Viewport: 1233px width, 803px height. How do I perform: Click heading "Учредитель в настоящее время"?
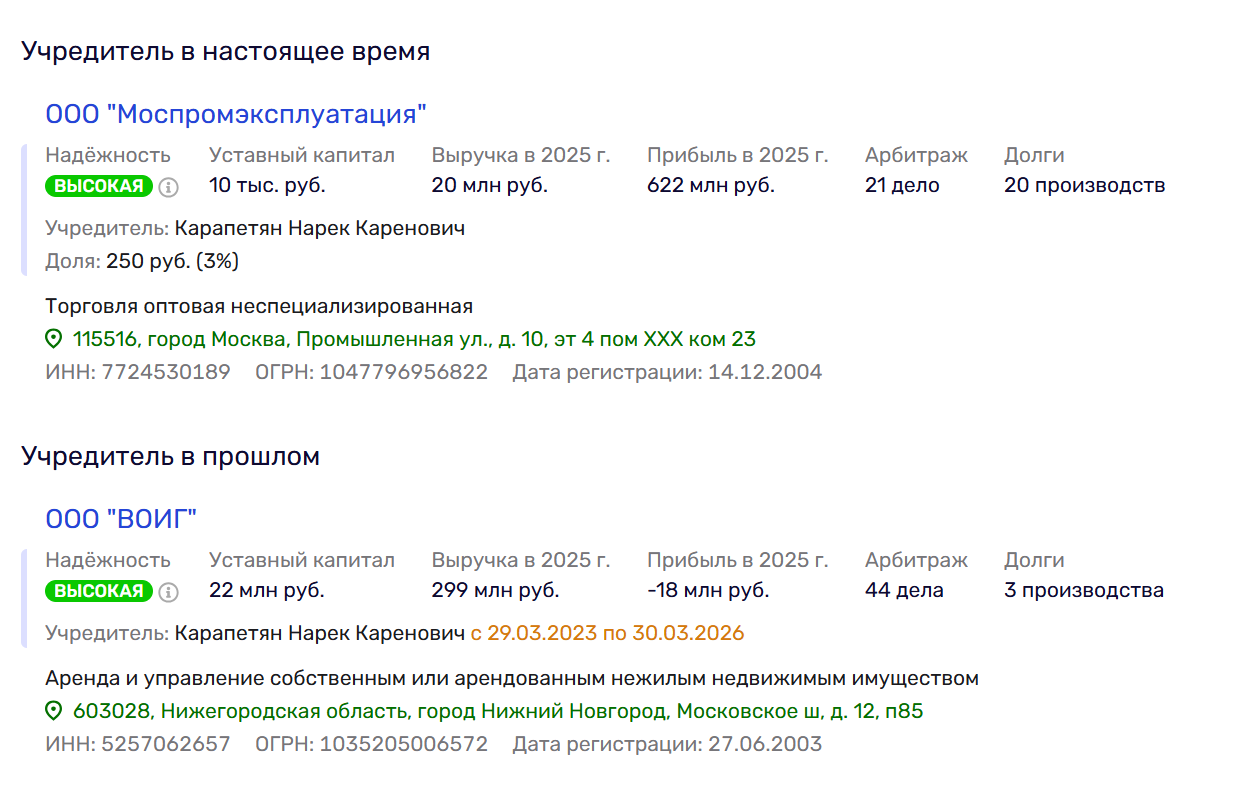pos(226,52)
